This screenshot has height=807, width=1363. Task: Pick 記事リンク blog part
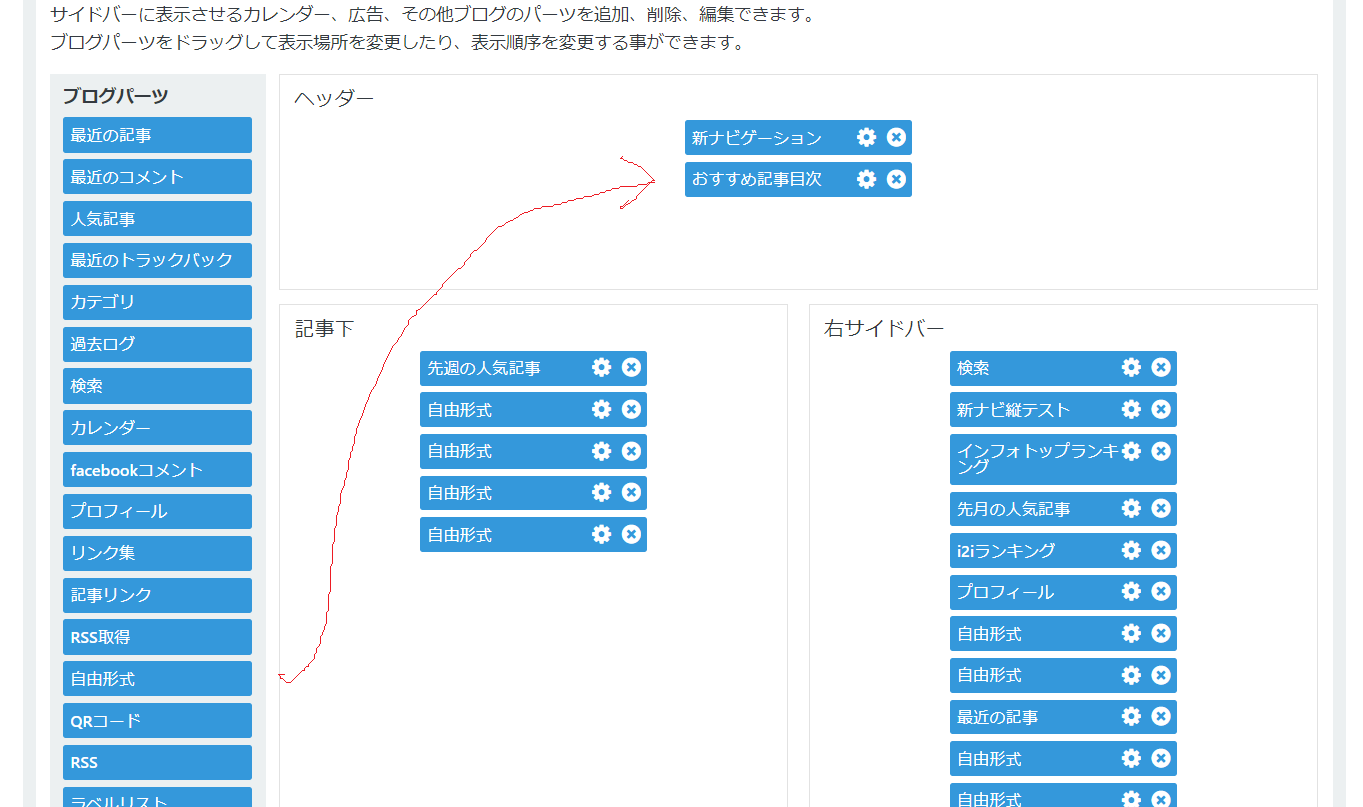point(157,595)
